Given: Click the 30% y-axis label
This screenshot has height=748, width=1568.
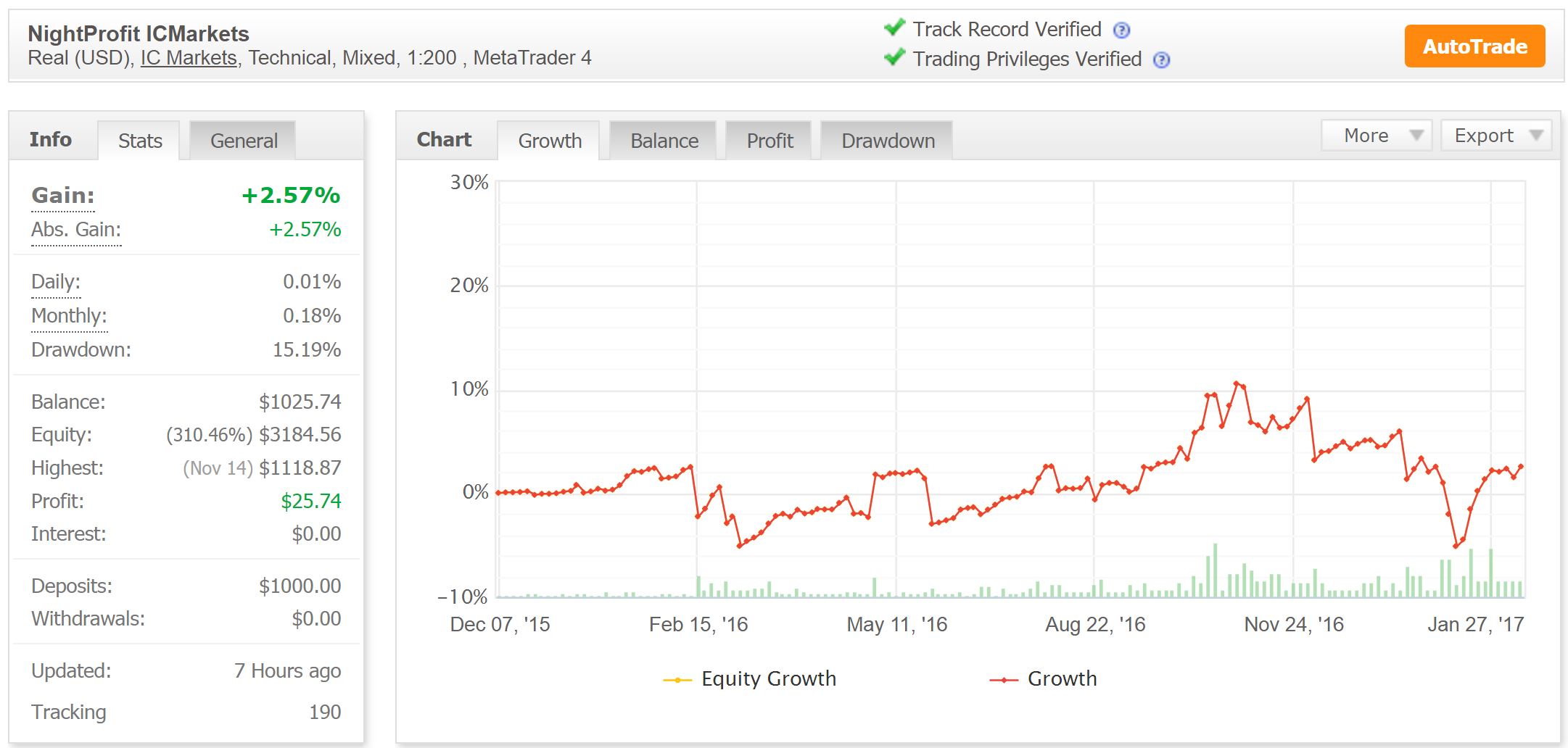Looking at the screenshot, I should pyautogui.click(x=469, y=183).
